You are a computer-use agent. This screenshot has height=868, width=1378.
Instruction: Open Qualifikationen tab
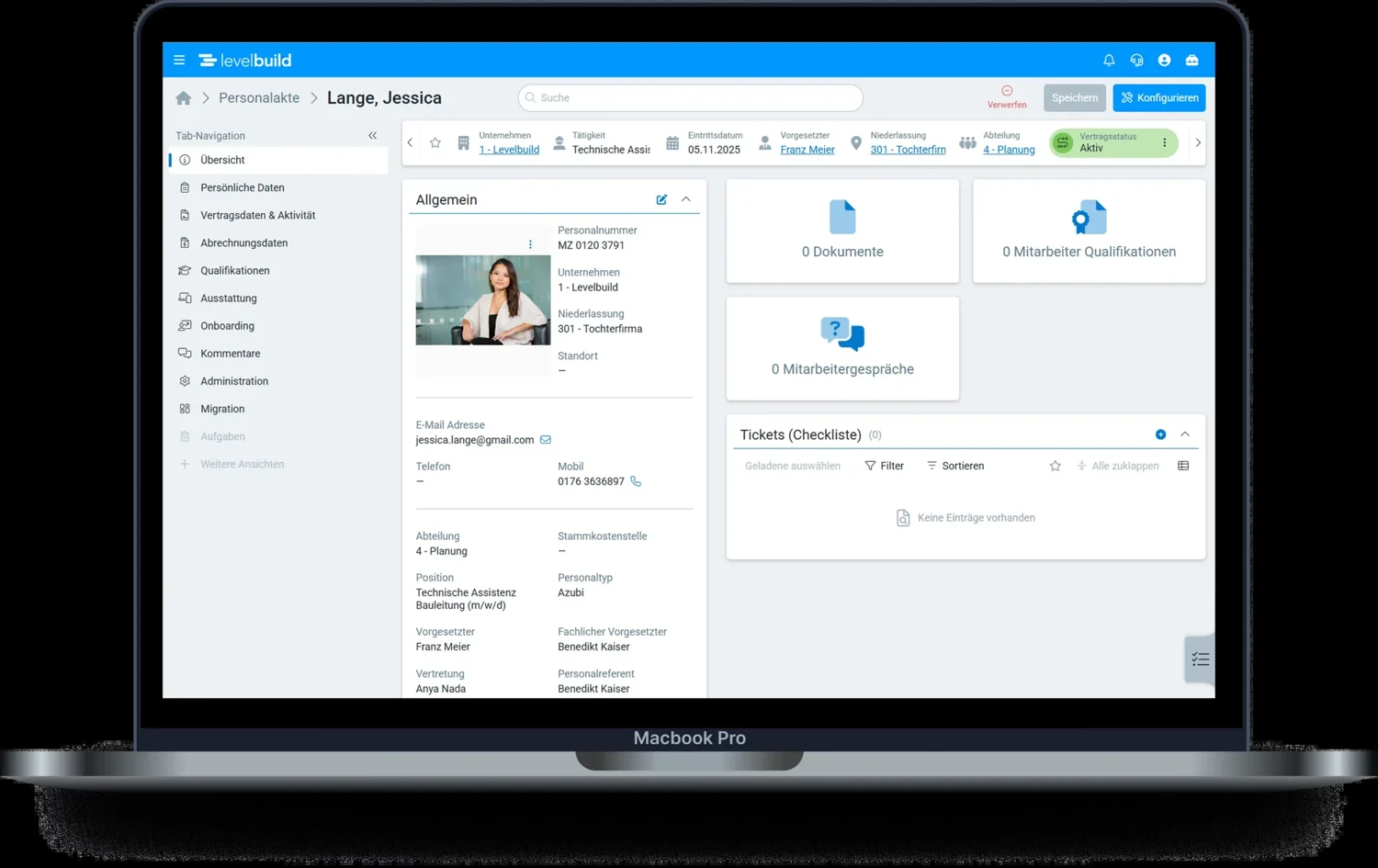(278, 270)
